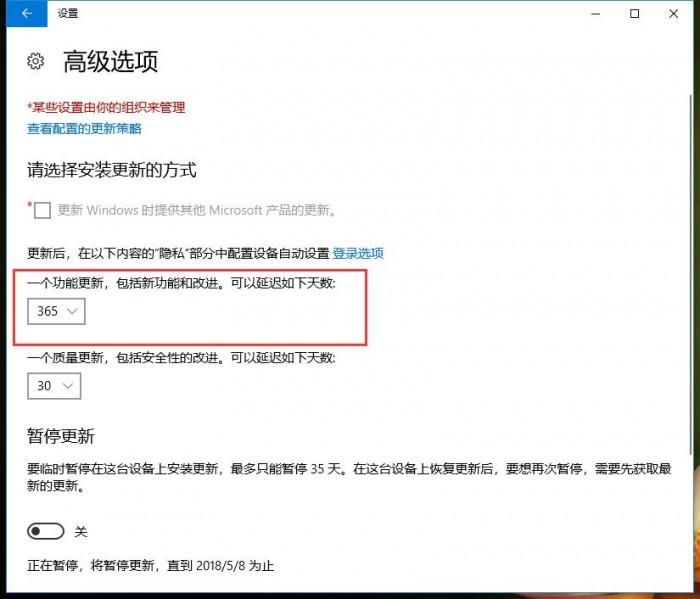The image size is (700, 599).
Task: Click the back arrow in the title bar
Action: point(27,13)
